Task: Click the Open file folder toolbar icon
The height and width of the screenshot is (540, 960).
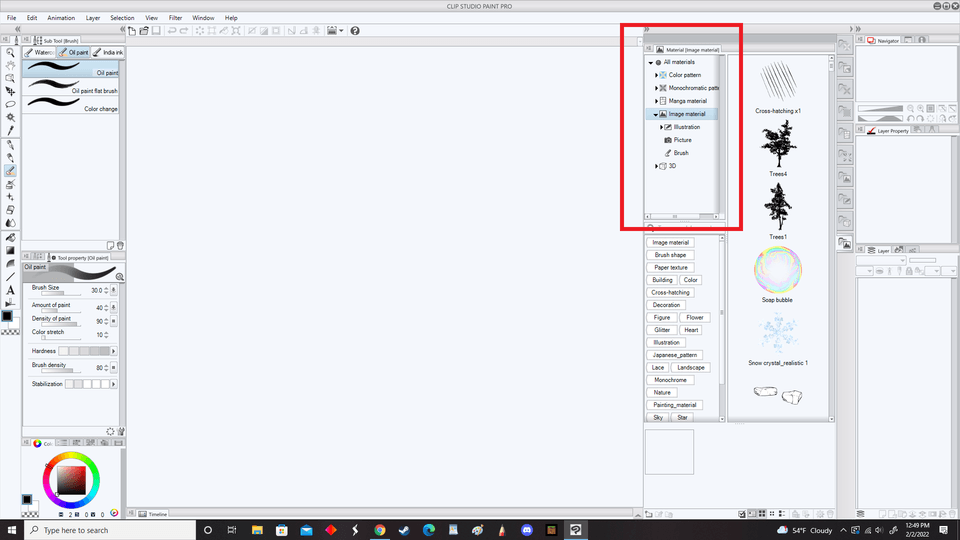Action: point(144,31)
